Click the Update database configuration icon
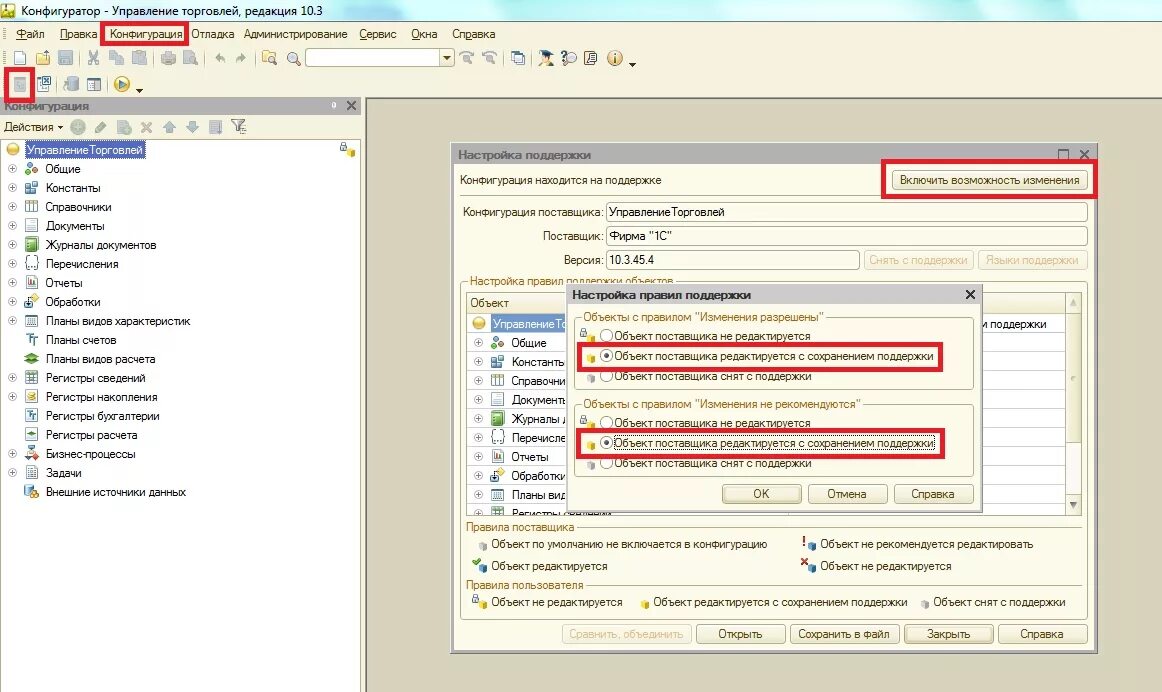Image resolution: width=1162 pixels, height=692 pixels. point(71,84)
